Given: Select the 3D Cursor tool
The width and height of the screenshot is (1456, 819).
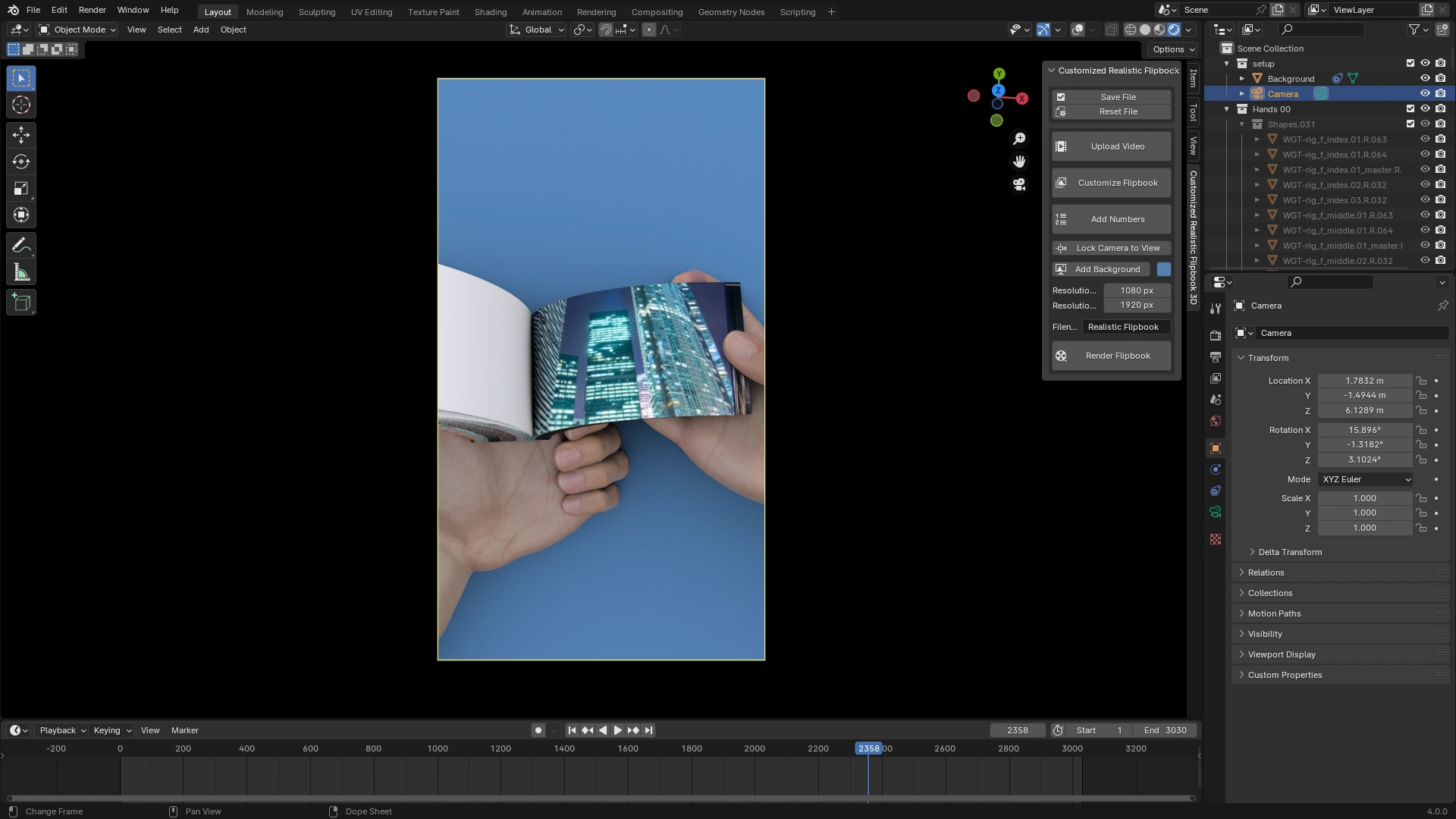Looking at the screenshot, I should (x=21, y=105).
